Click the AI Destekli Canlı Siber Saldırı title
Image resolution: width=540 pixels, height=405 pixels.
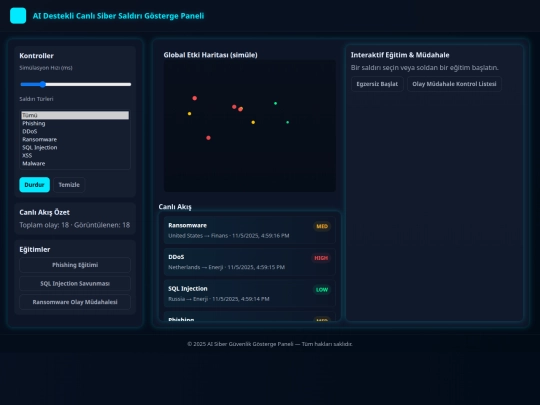coord(118,16)
